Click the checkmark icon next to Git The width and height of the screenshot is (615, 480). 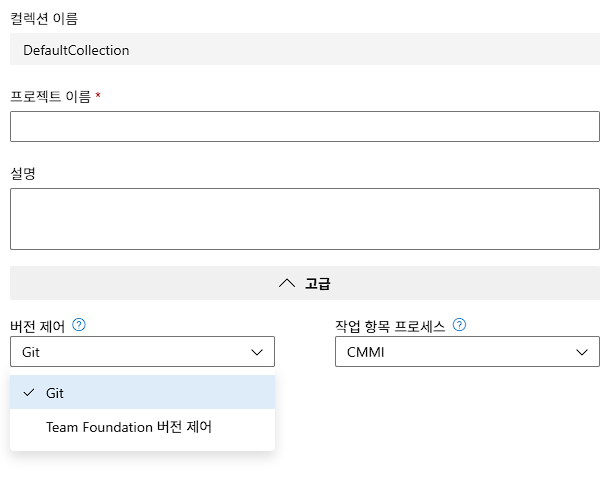point(29,393)
